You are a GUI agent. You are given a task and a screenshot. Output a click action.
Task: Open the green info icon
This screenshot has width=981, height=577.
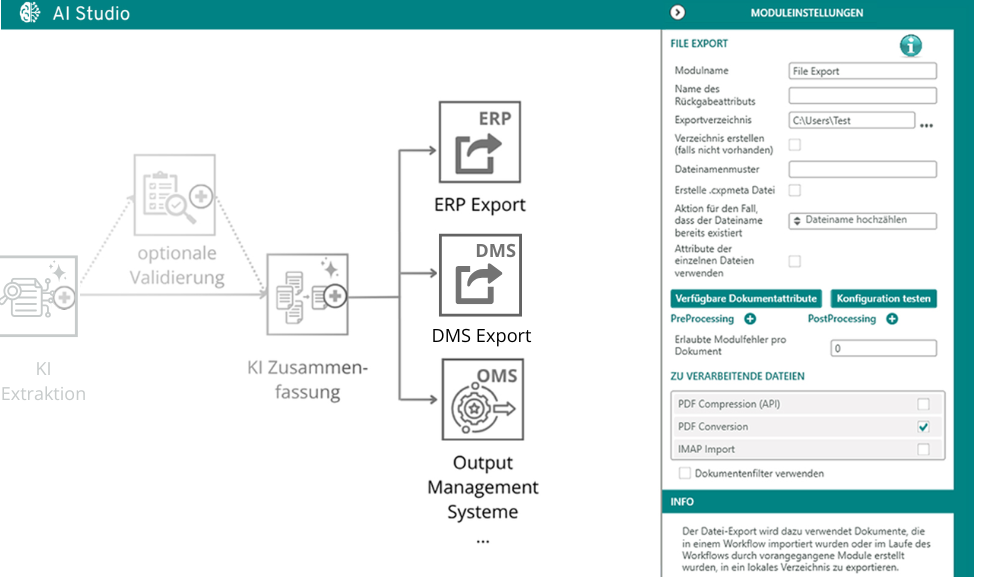[x=910, y=46]
